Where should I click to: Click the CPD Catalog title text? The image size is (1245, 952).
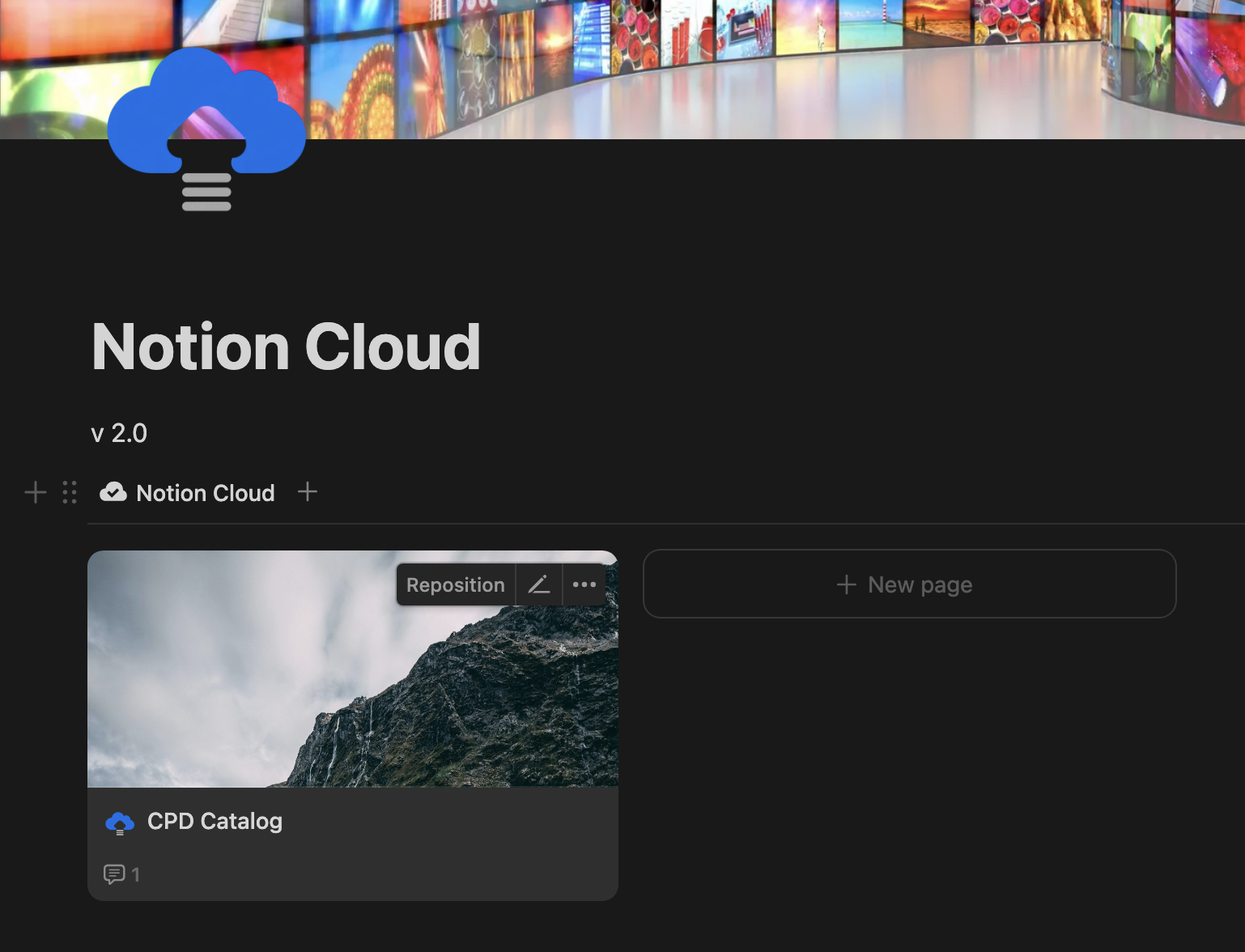(x=215, y=821)
